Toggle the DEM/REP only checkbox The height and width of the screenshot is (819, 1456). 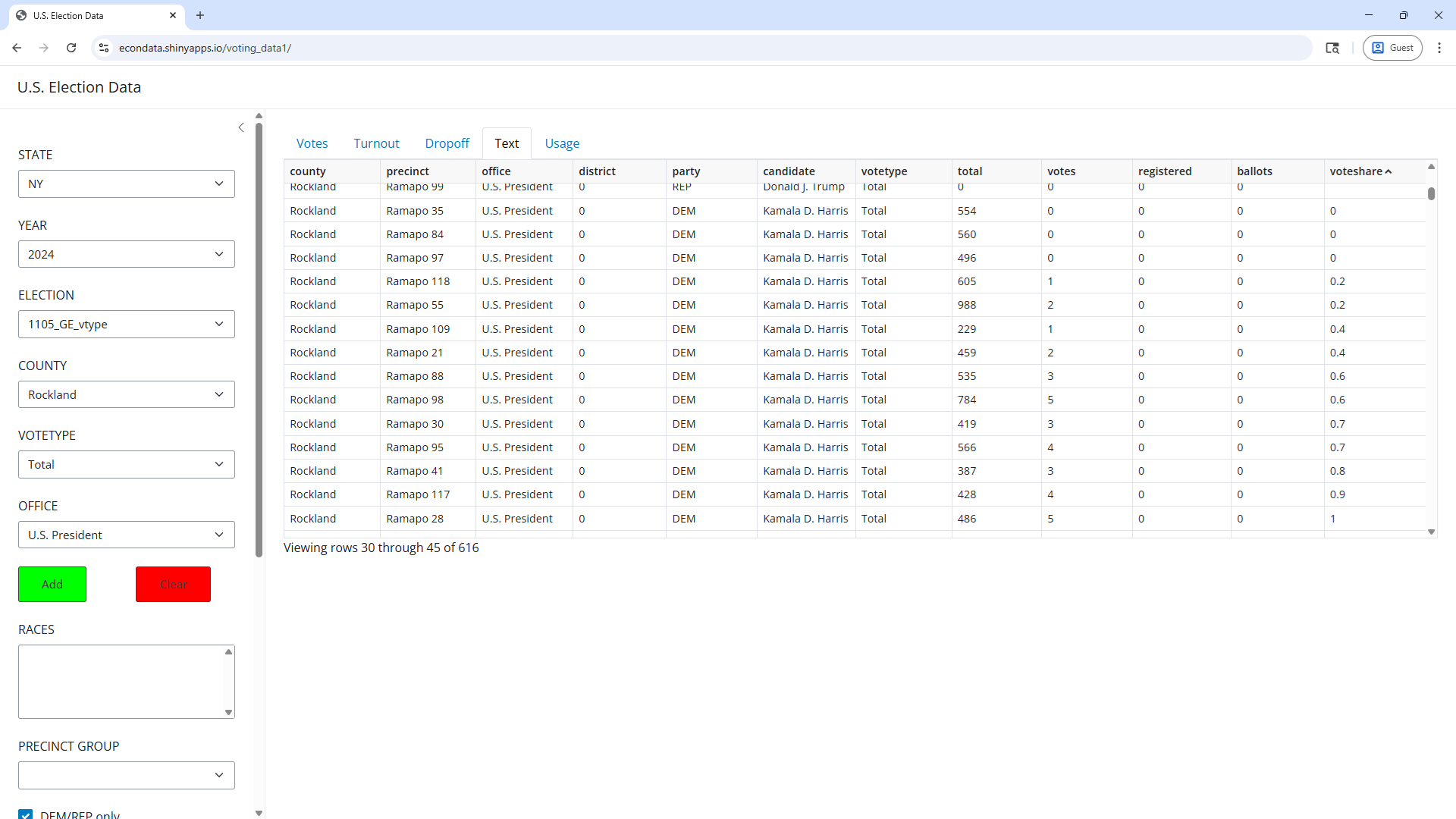click(26, 814)
